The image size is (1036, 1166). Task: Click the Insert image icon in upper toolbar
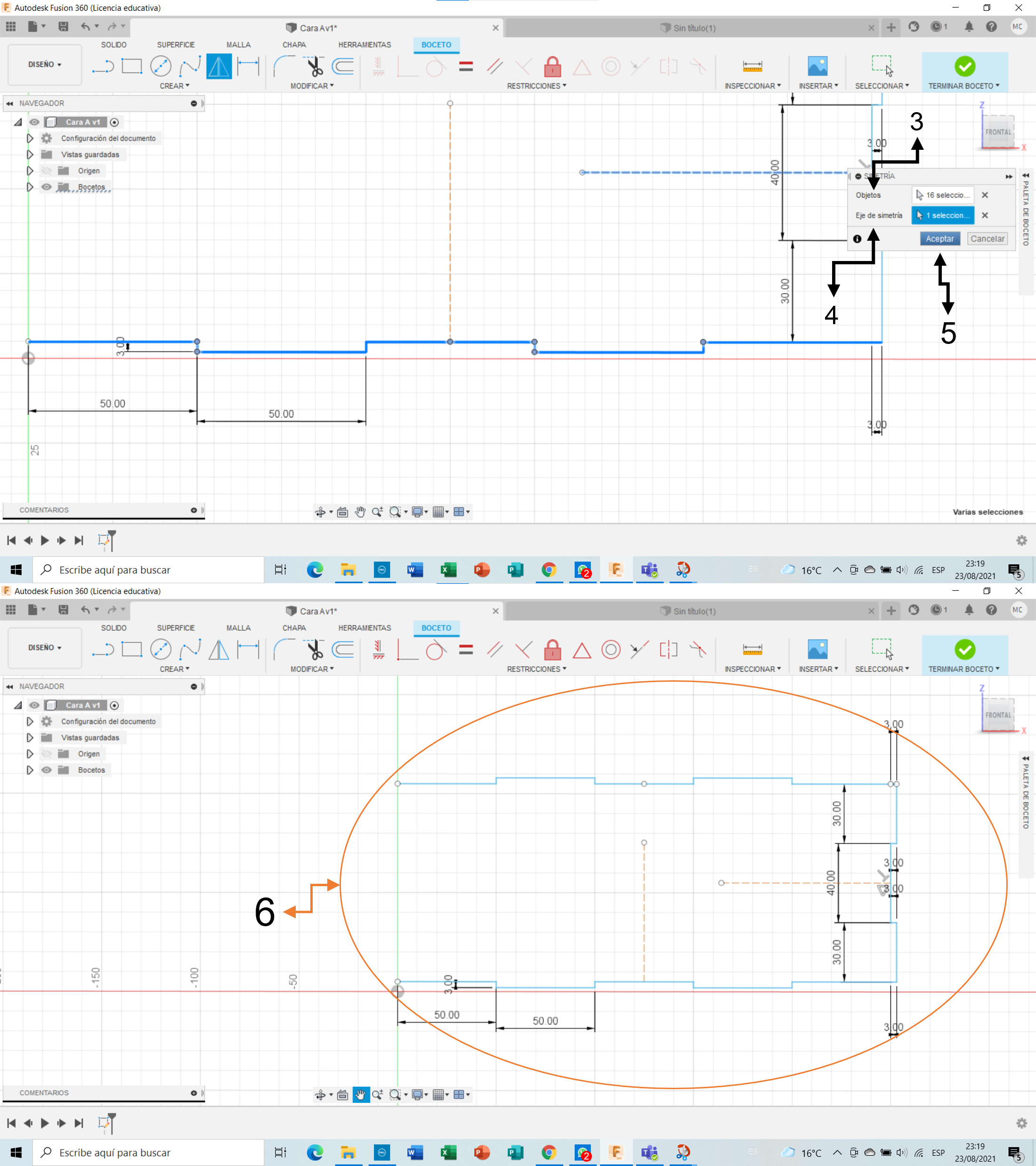[x=817, y=66]
